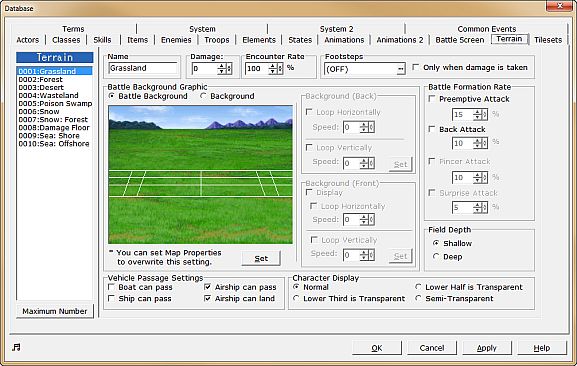Select 0010:Sea: Offshore terrain
The height and width of the screenshot is (366, 577).
(54, 143)
